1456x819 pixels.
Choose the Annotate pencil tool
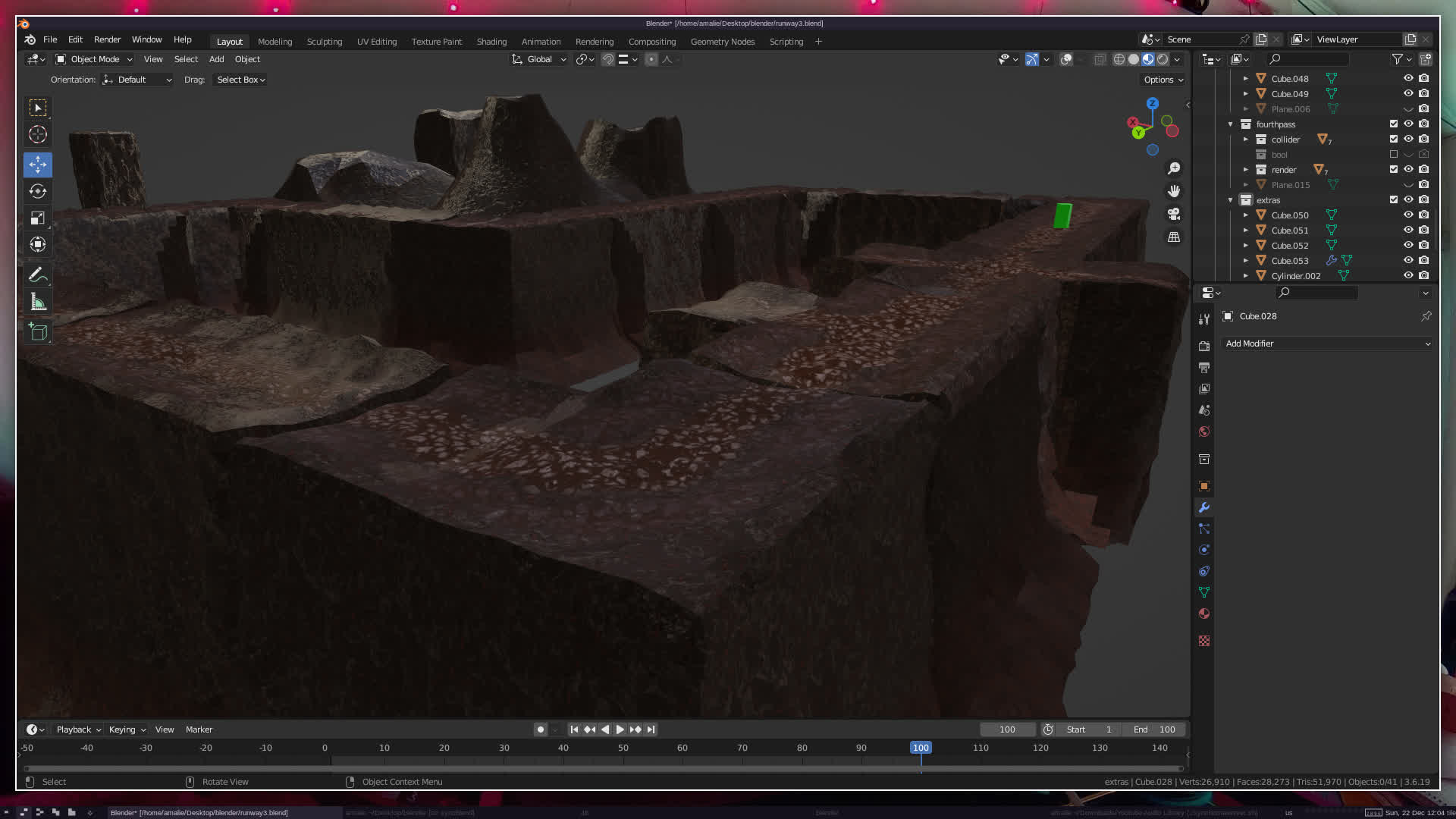tap(38, 275)
